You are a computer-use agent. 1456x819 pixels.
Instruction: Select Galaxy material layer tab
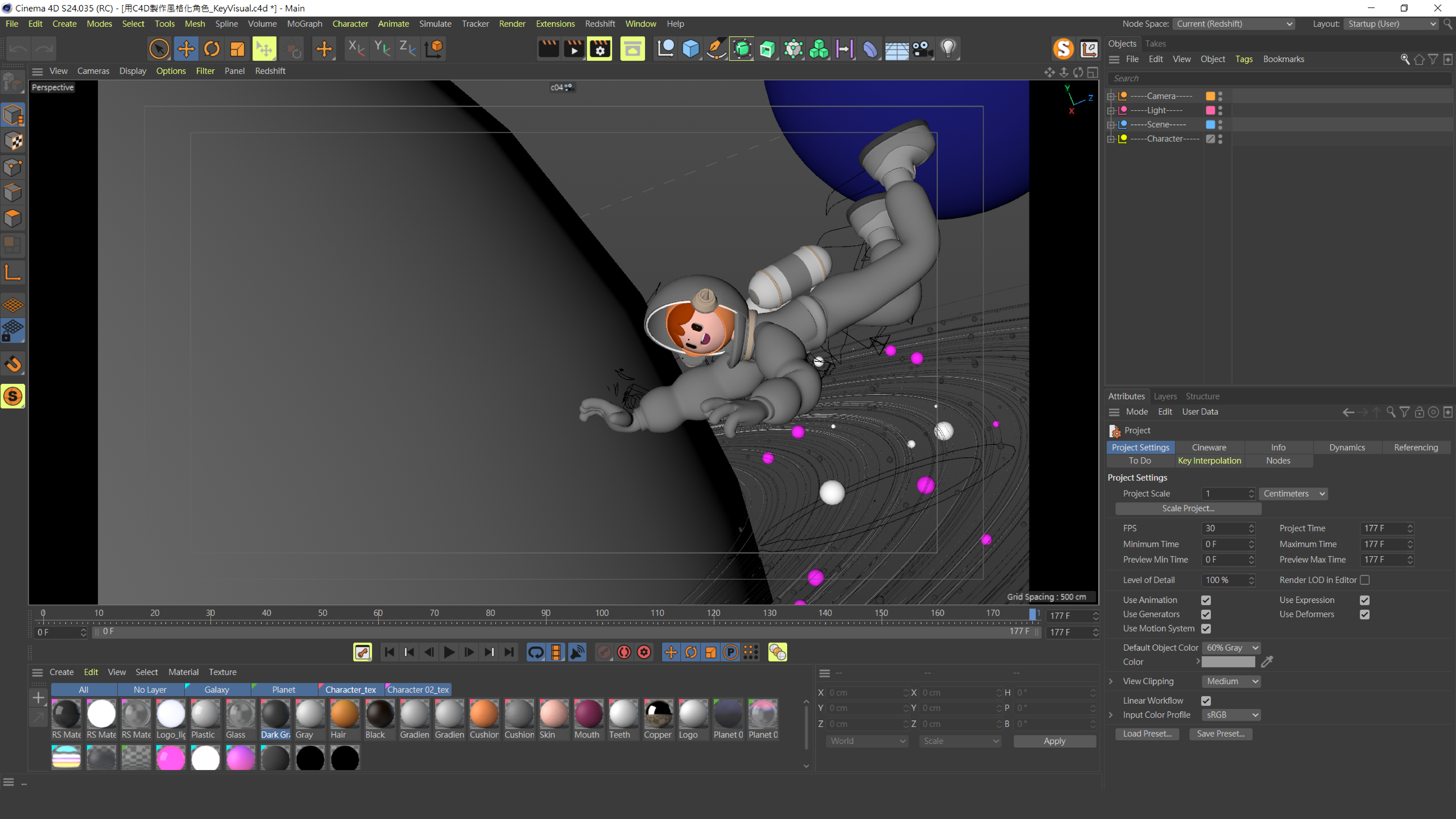point(217,690)
